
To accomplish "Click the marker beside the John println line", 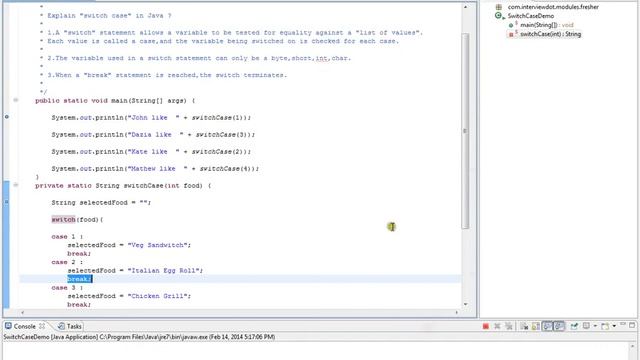I will (7, 117).
